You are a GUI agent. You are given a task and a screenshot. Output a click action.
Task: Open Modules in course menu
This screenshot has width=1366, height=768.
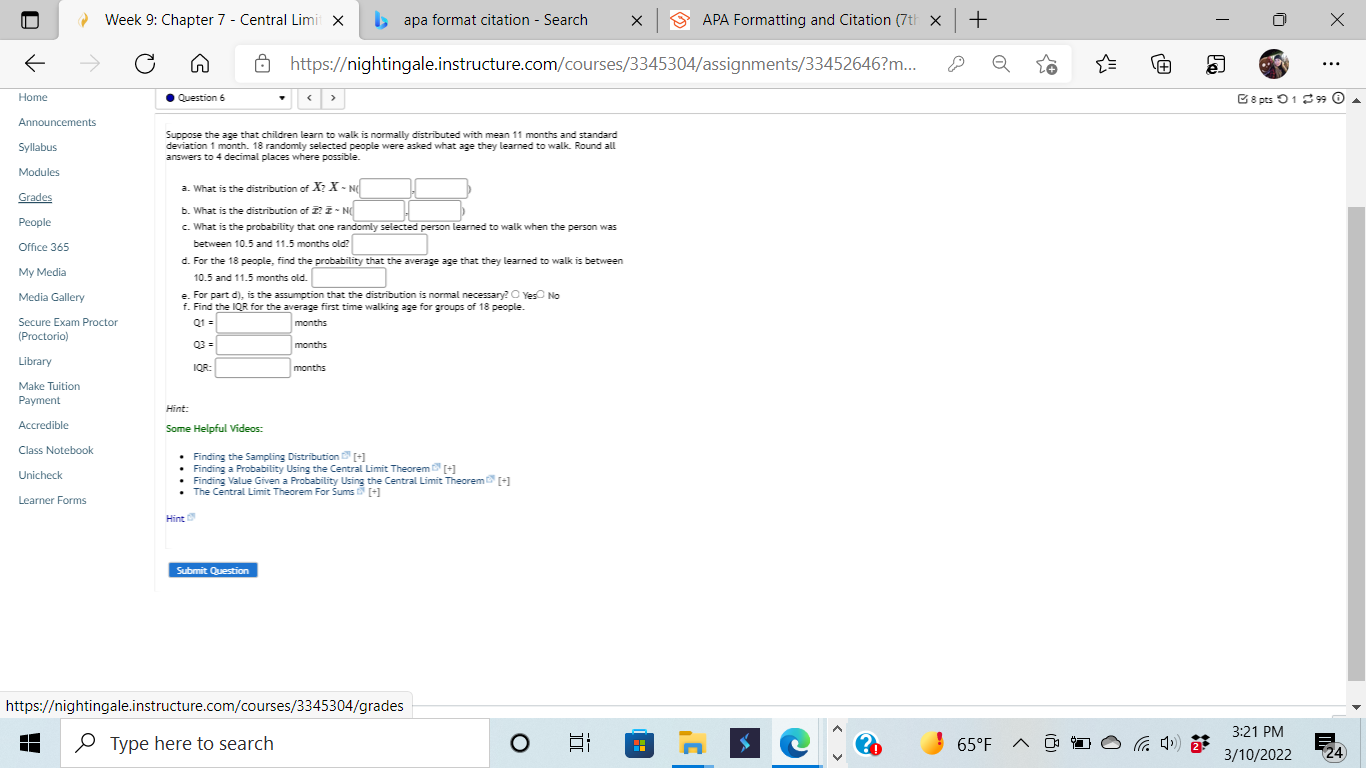[39, 172]
